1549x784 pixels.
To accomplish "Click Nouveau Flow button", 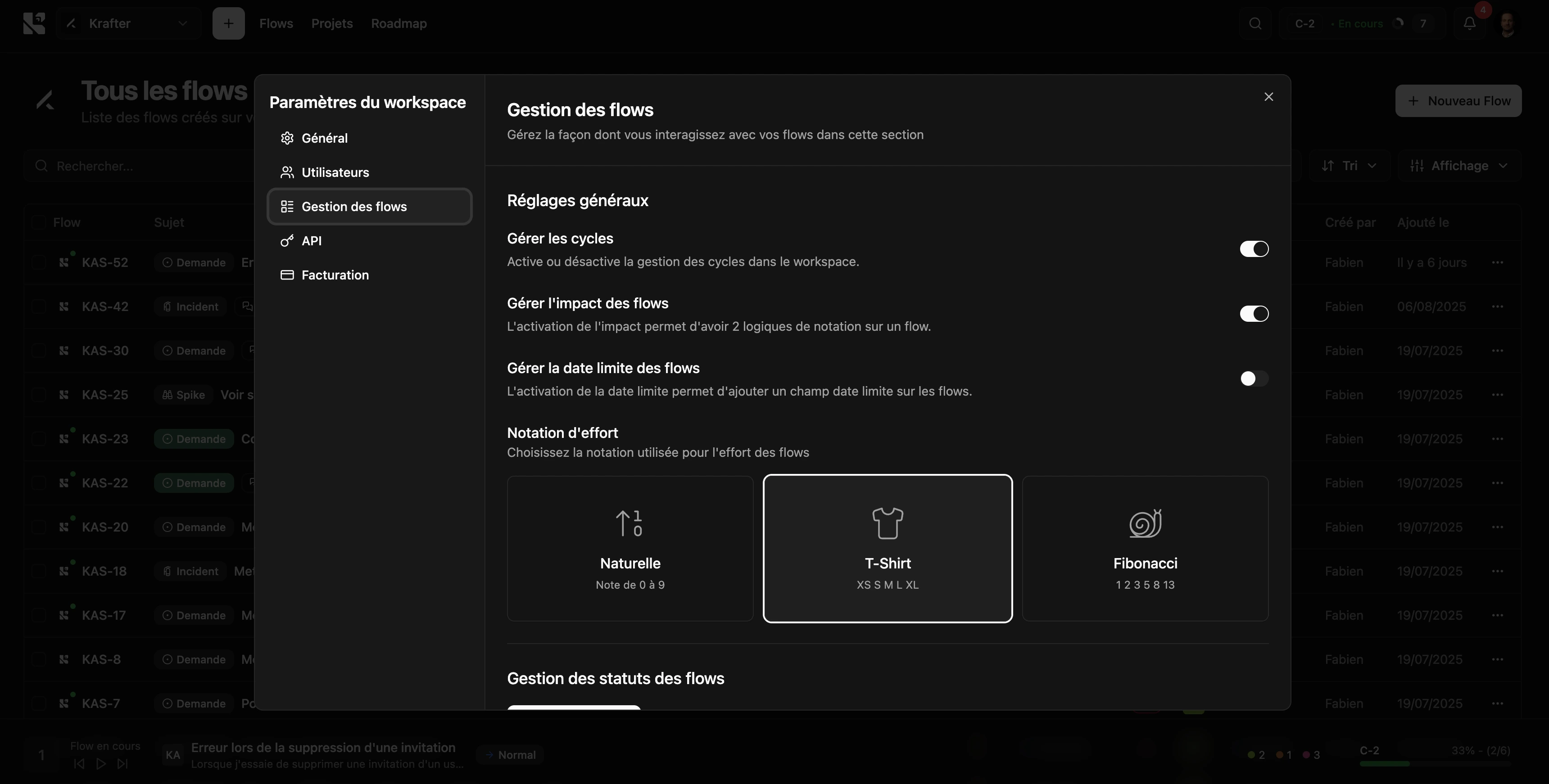I will coord(1458,101).
